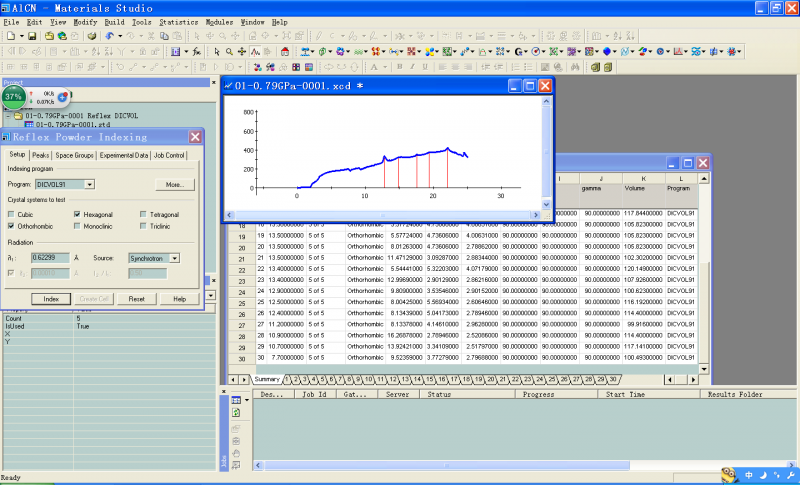Choose the selection arrow pointer tool
Viewport: 800px width, 485px height.
coord(215,51)
